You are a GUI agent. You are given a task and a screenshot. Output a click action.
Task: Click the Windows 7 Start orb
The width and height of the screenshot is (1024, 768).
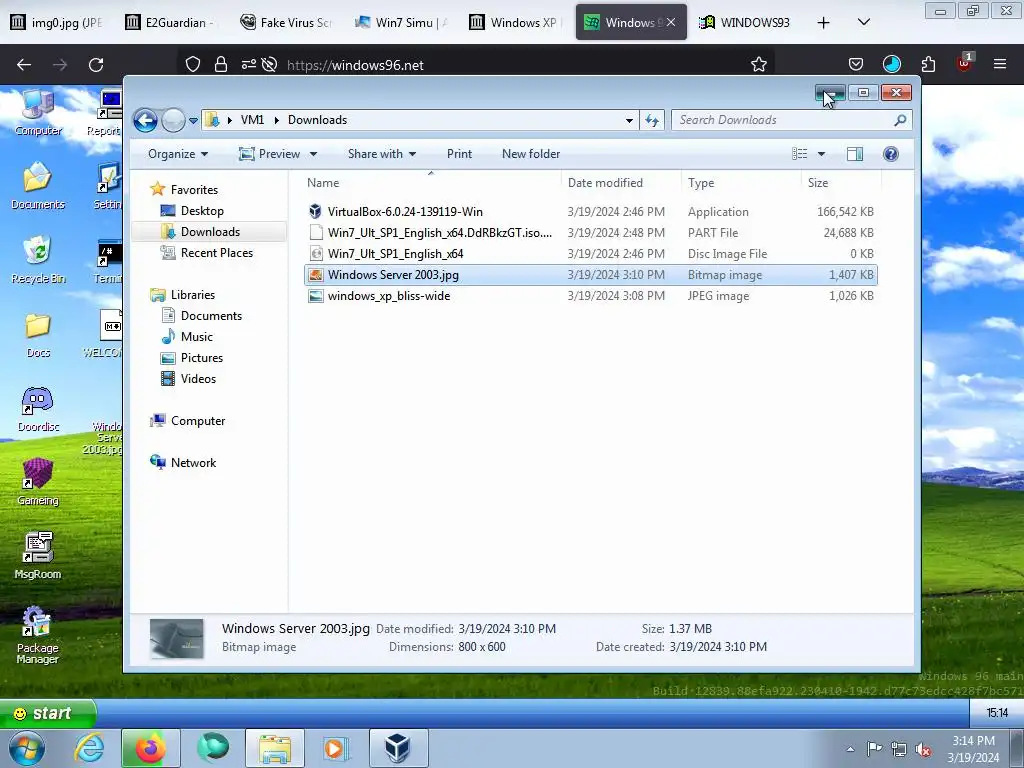[x=27, y=748]
